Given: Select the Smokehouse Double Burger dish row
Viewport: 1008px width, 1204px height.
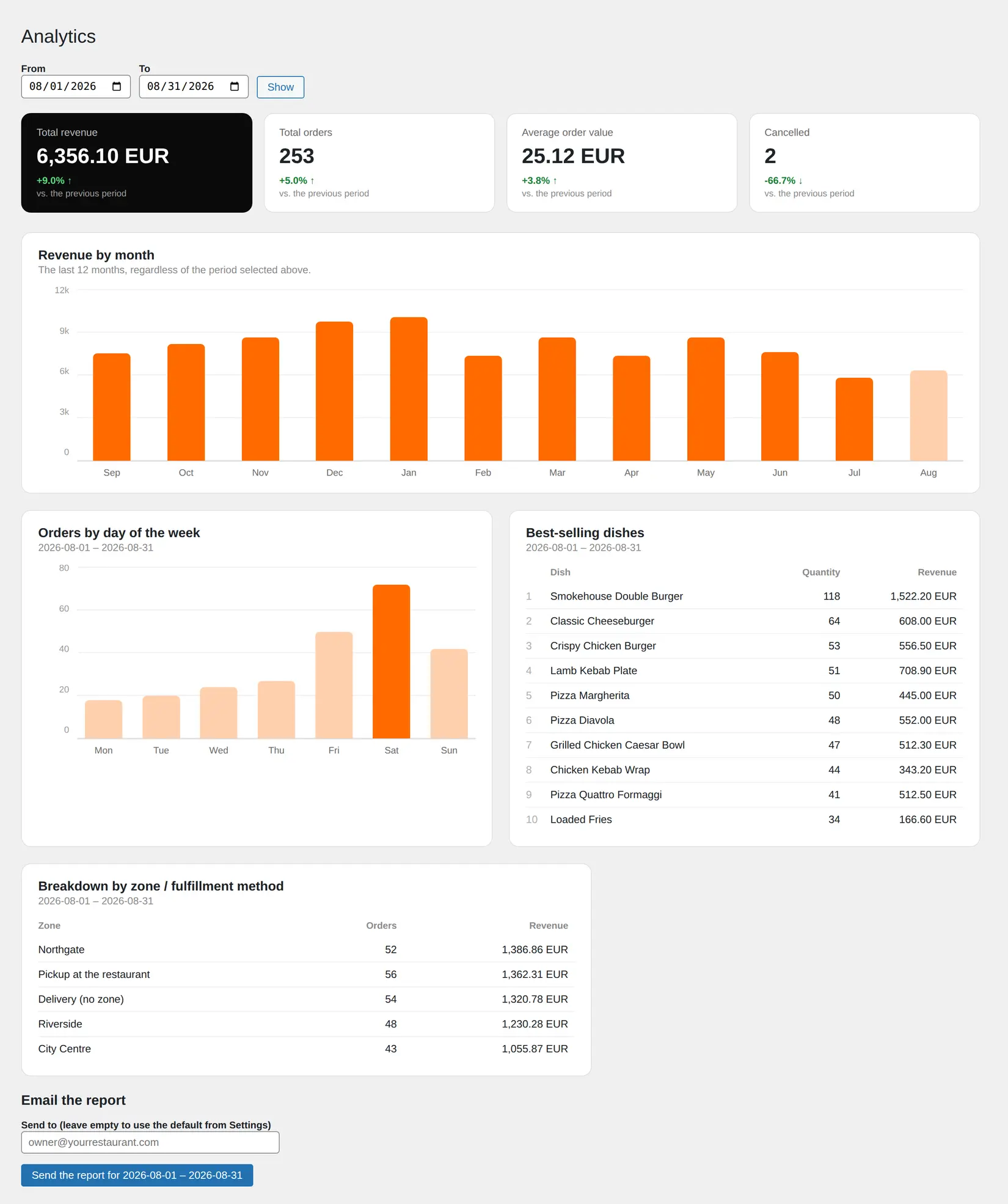Looking at the screenshot, I should click(744, 596).
